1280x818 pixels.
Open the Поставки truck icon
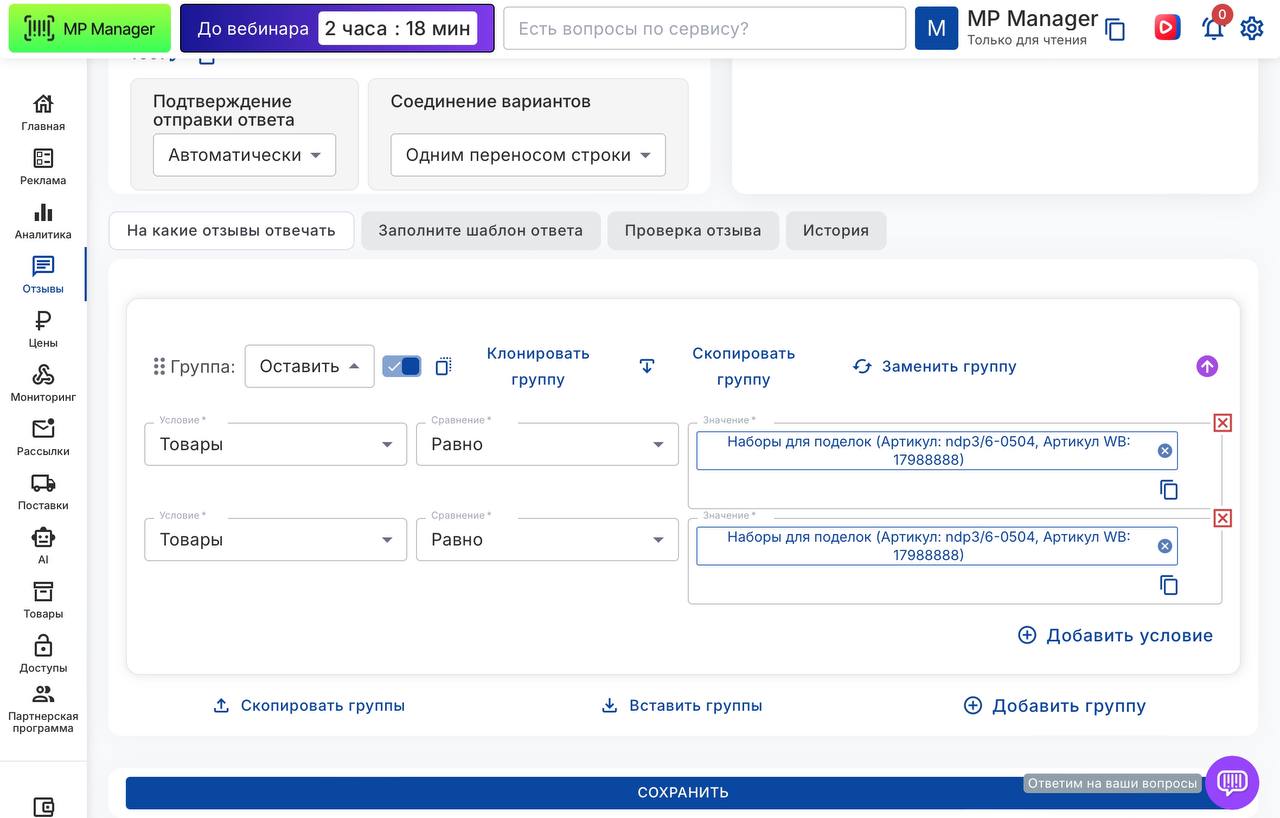point(43,490)
